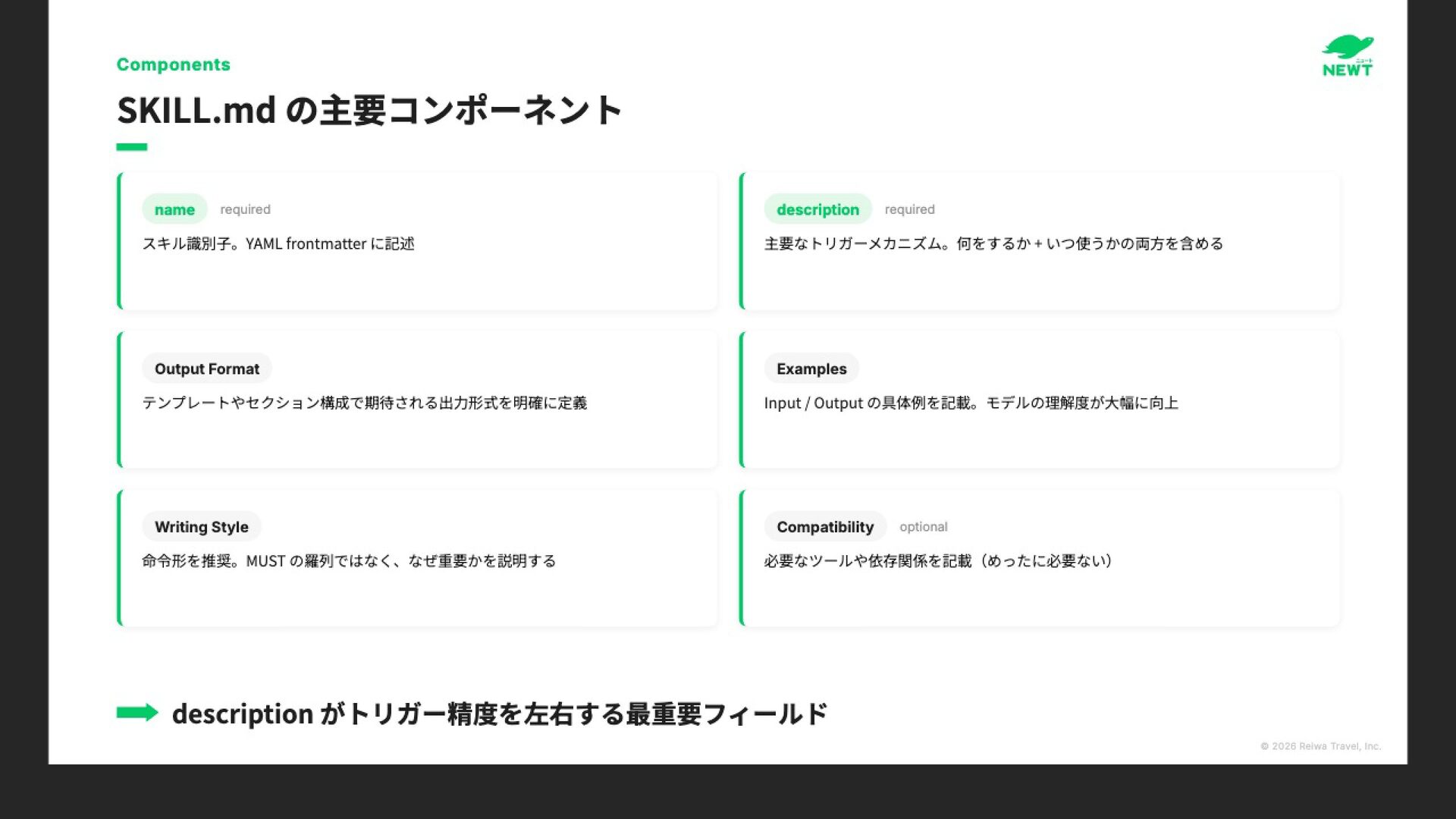Click the YAML frontmatter description text
This screenshot has height=819, width=1456.
point(278,243)
